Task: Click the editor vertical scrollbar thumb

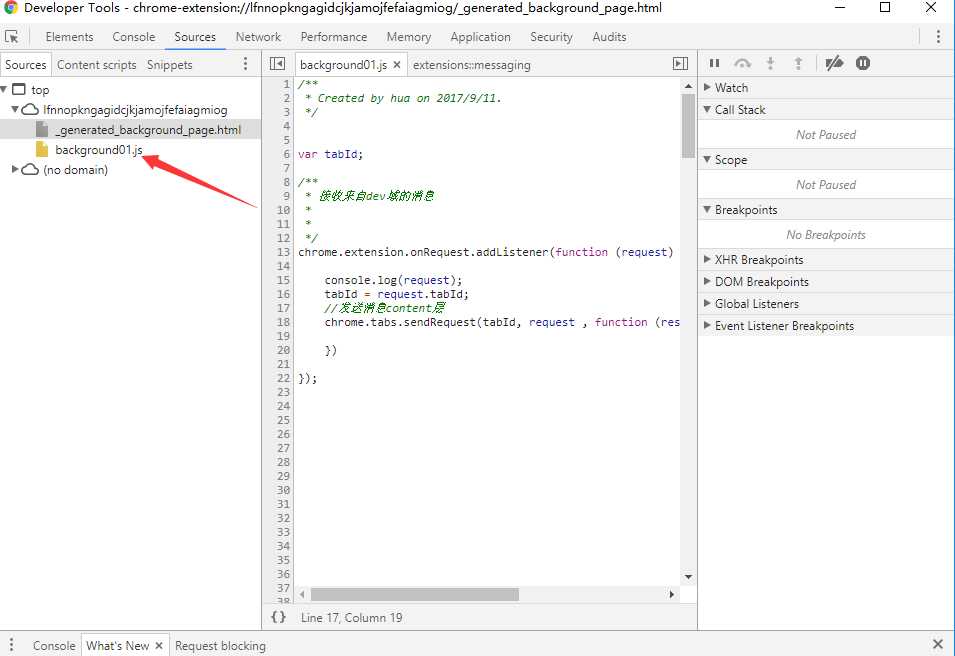Action: pyautogui.click(x=688, y=125)
